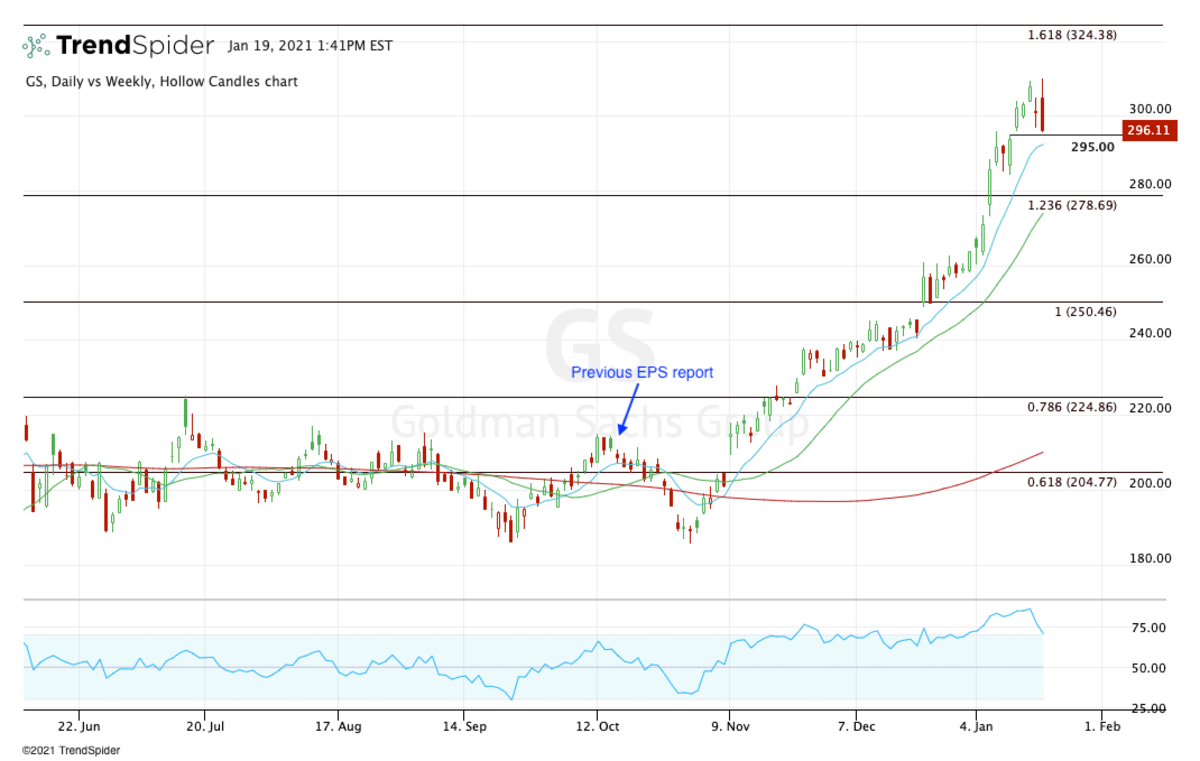Click the 7. Dec date label
This screenshot has width=1200, height=761.
pos(855,728)
